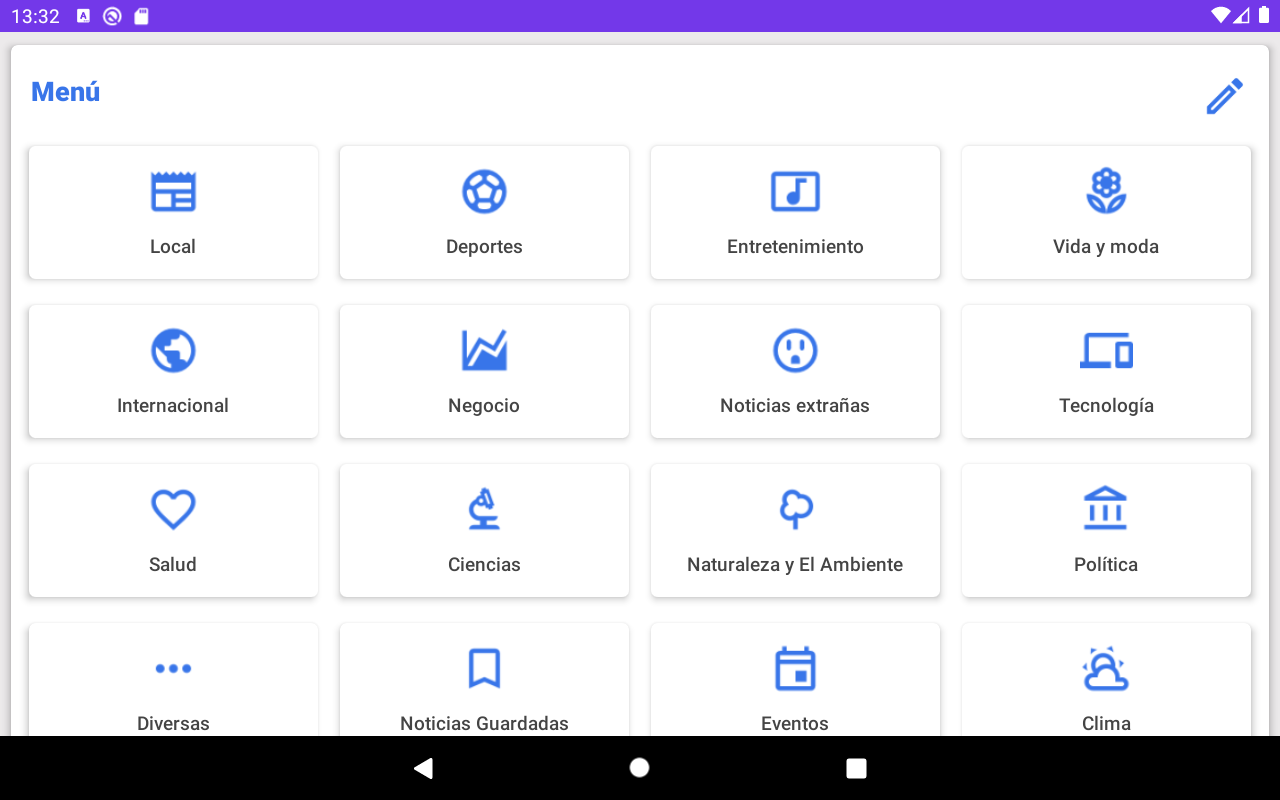The image size is (1280, 800).
Task: Click the Política label text
Action: pyautogui.click(x=1106, y=564)
